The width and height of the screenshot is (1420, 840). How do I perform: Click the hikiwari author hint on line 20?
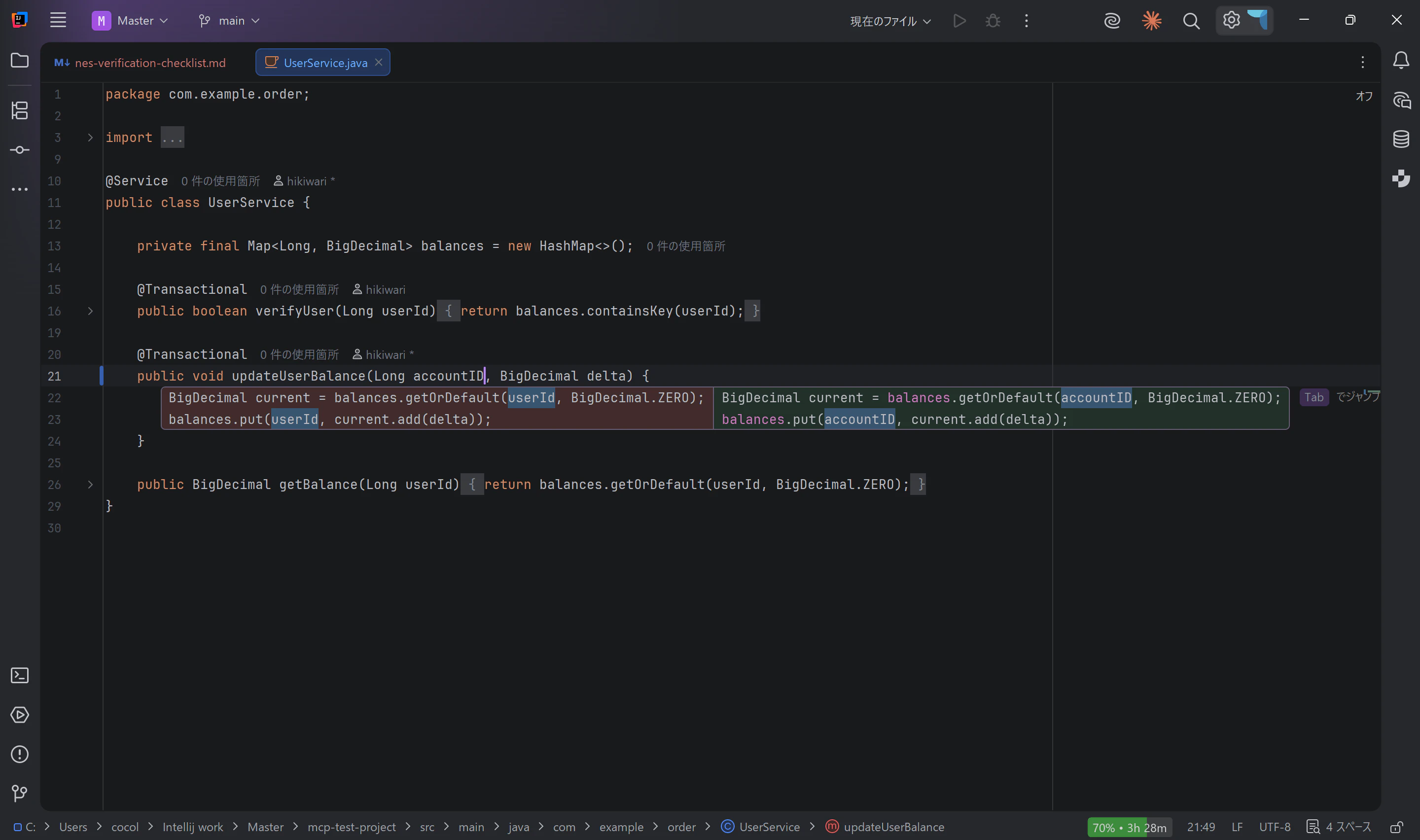tap(383, 355)
